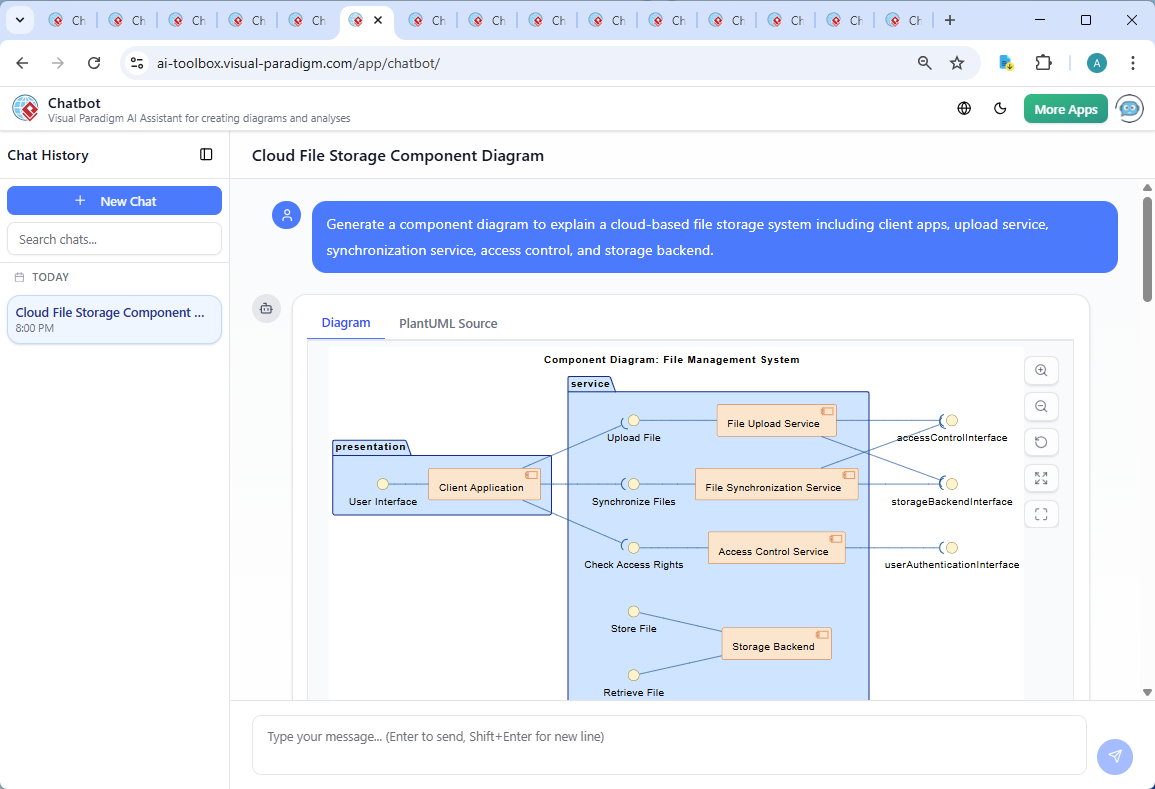1155x789 pixels.
Task: Enable dark mode with the moon toggle
Action: (1000, 108)
